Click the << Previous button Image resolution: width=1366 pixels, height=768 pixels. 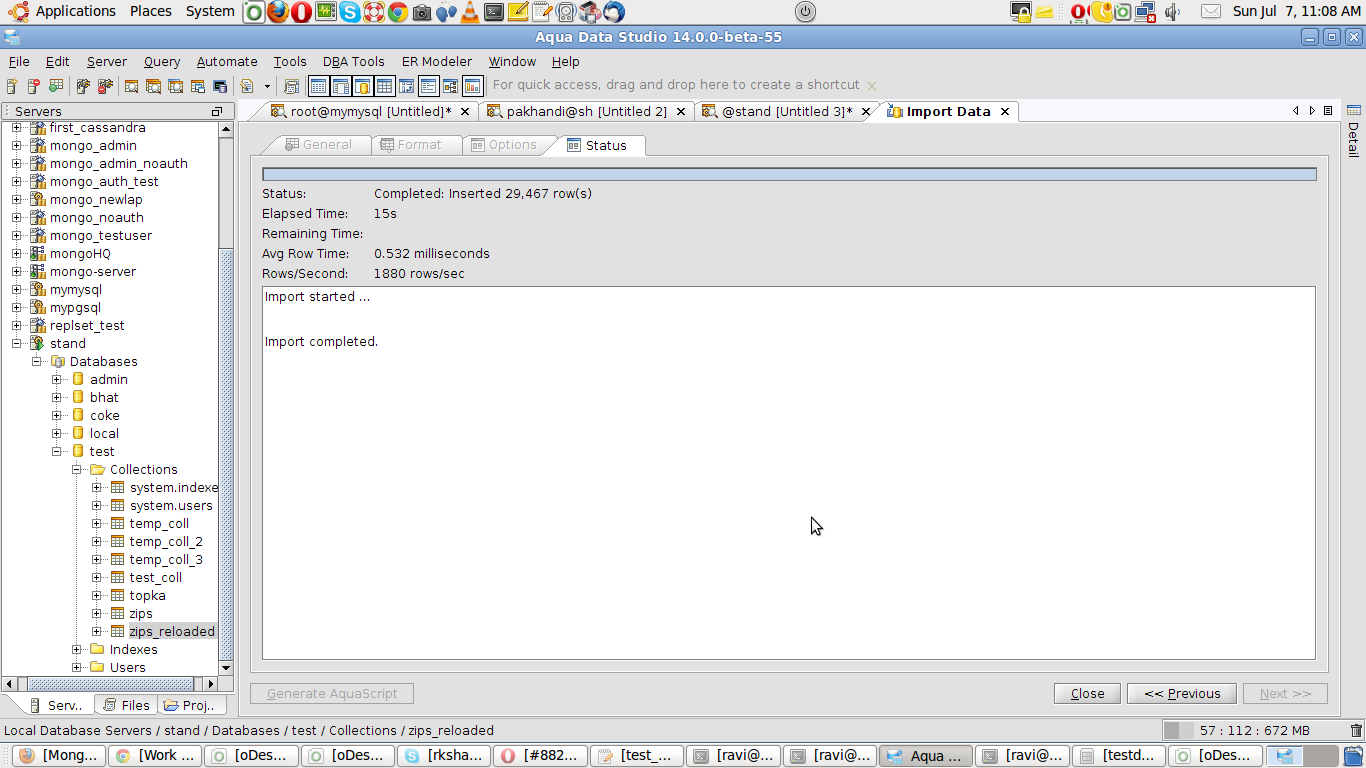(x=1182, y=693)
